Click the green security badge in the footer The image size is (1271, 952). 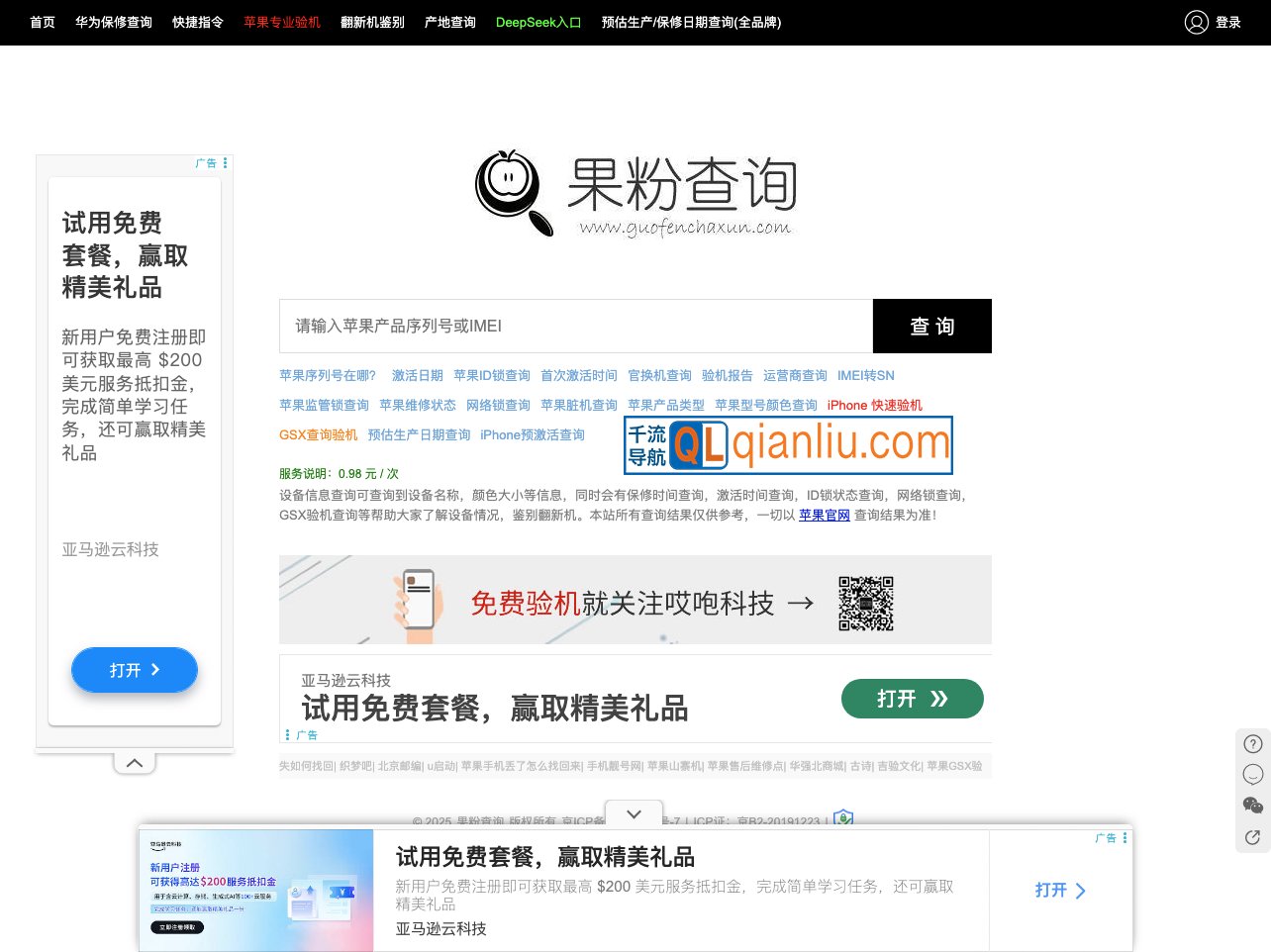(842, 819)
